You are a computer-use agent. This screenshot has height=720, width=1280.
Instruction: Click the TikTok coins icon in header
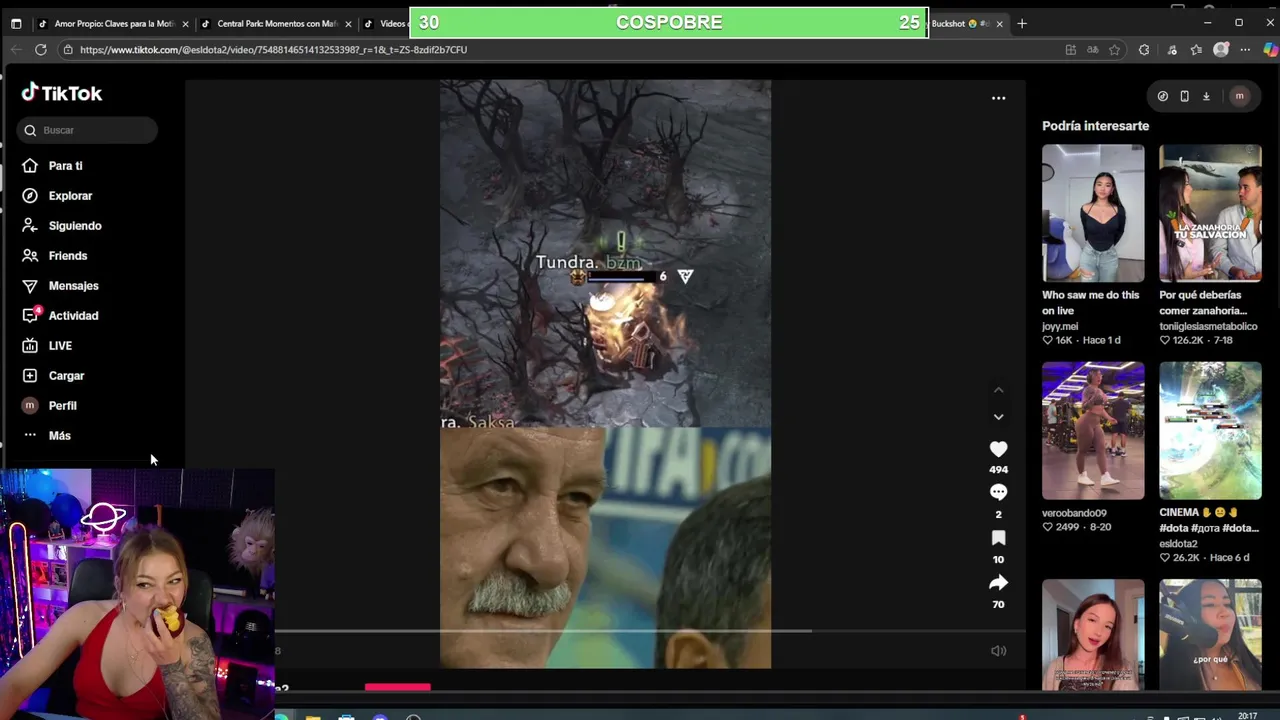[1162, 96]
